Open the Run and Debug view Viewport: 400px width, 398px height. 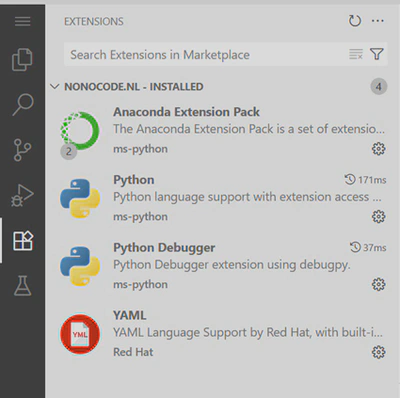pyautogui.click(x=22, y=195)
